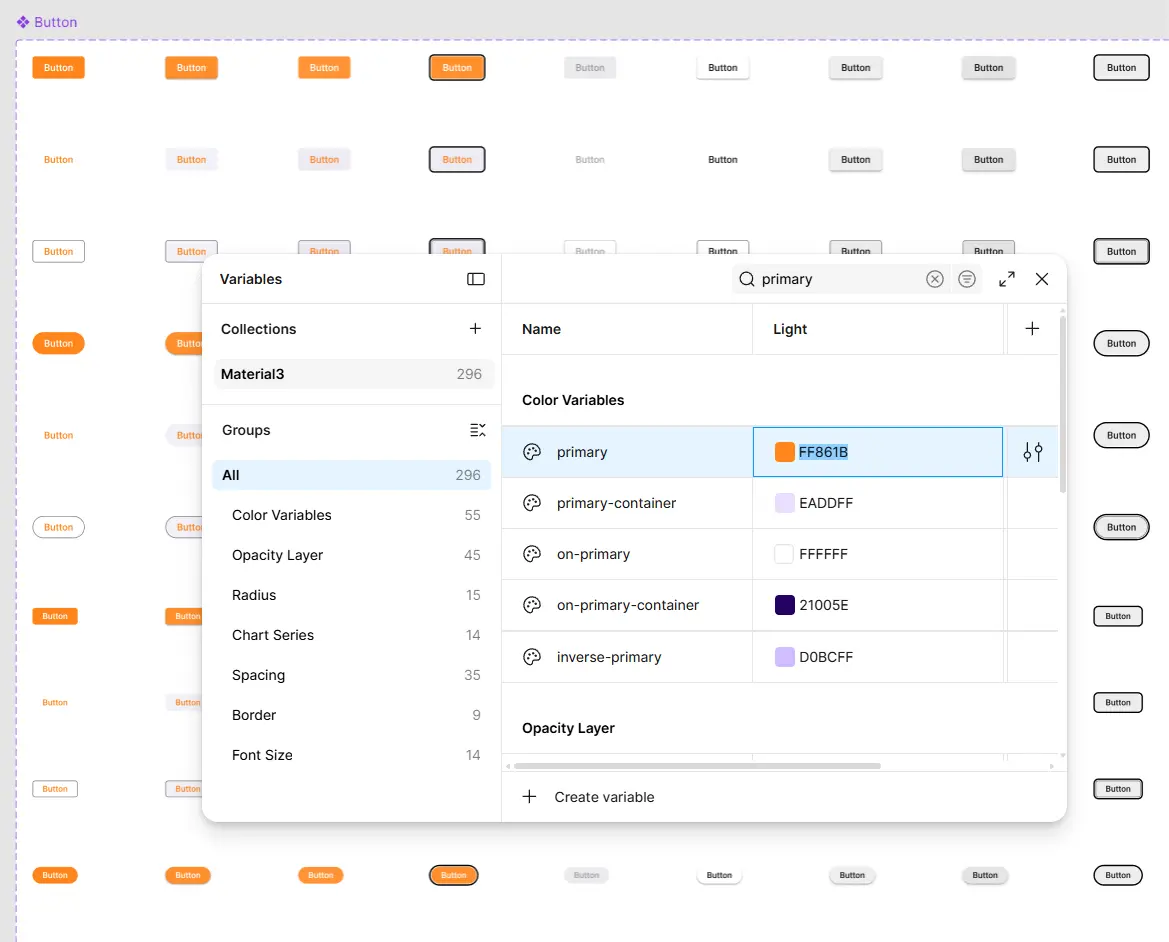Open the Spacing group
The image size is (1169, 942).
click(x=351, y=675)
